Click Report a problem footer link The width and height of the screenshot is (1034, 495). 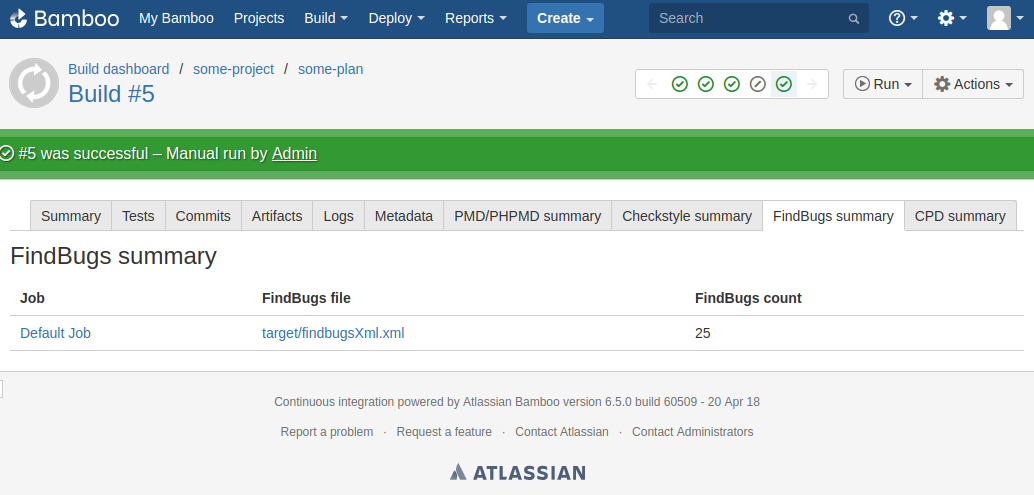click(326, 432)
